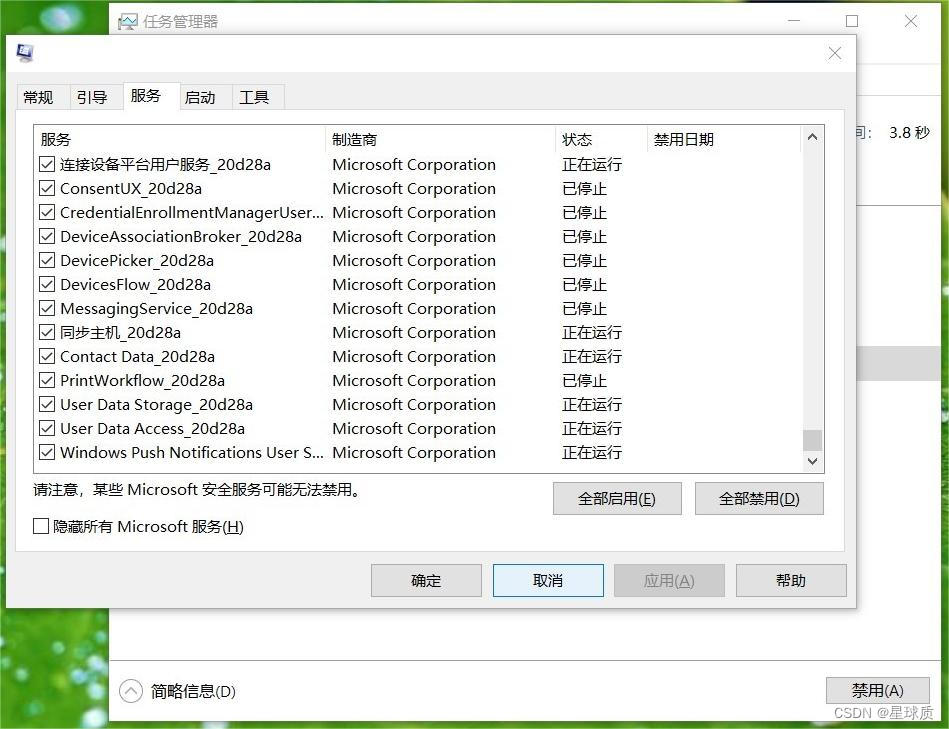Toggle Contact Data_20d28a checkbox

click(47, 356)
